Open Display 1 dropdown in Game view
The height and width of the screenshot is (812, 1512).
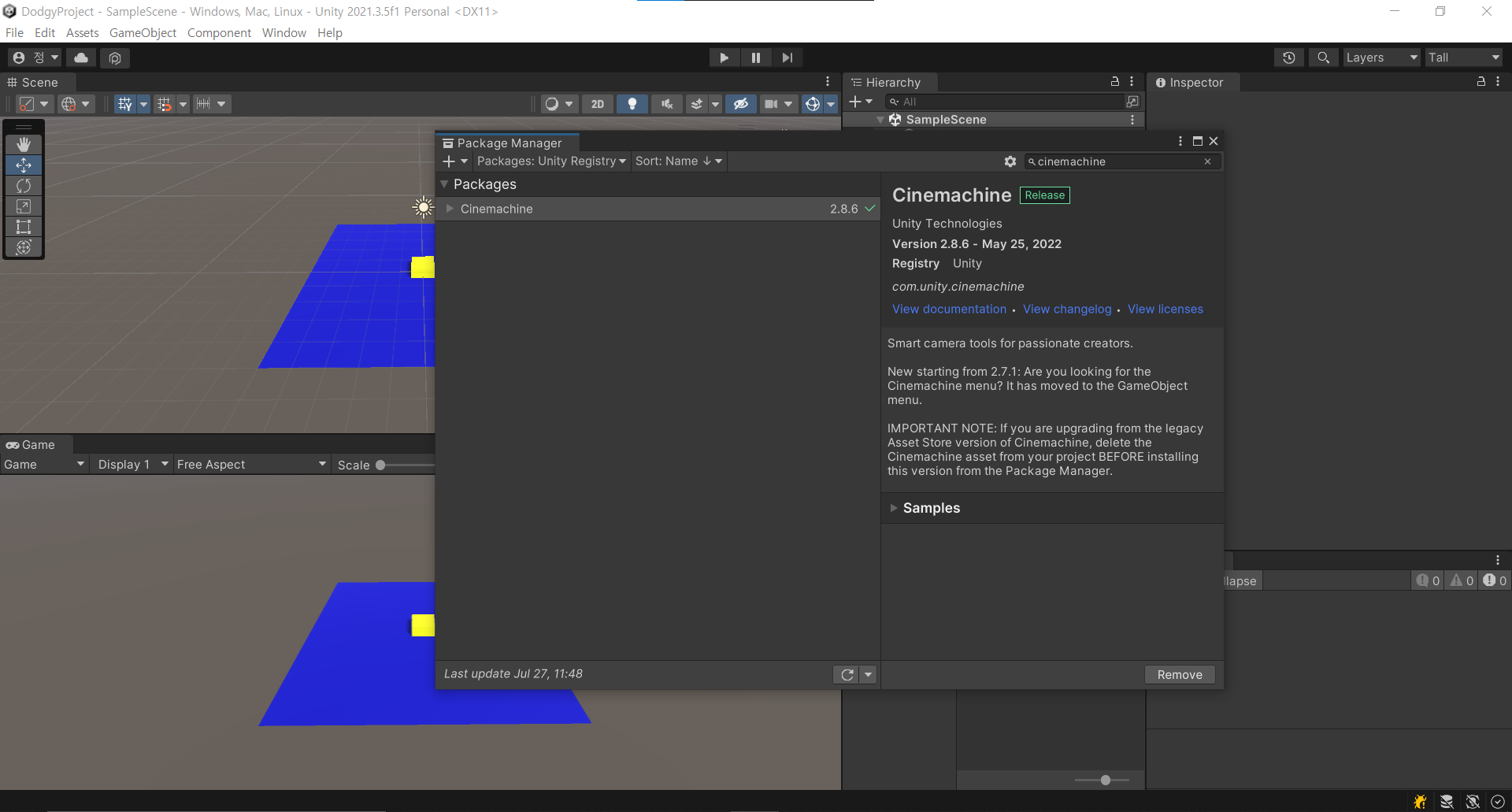[x=132, y=465]
